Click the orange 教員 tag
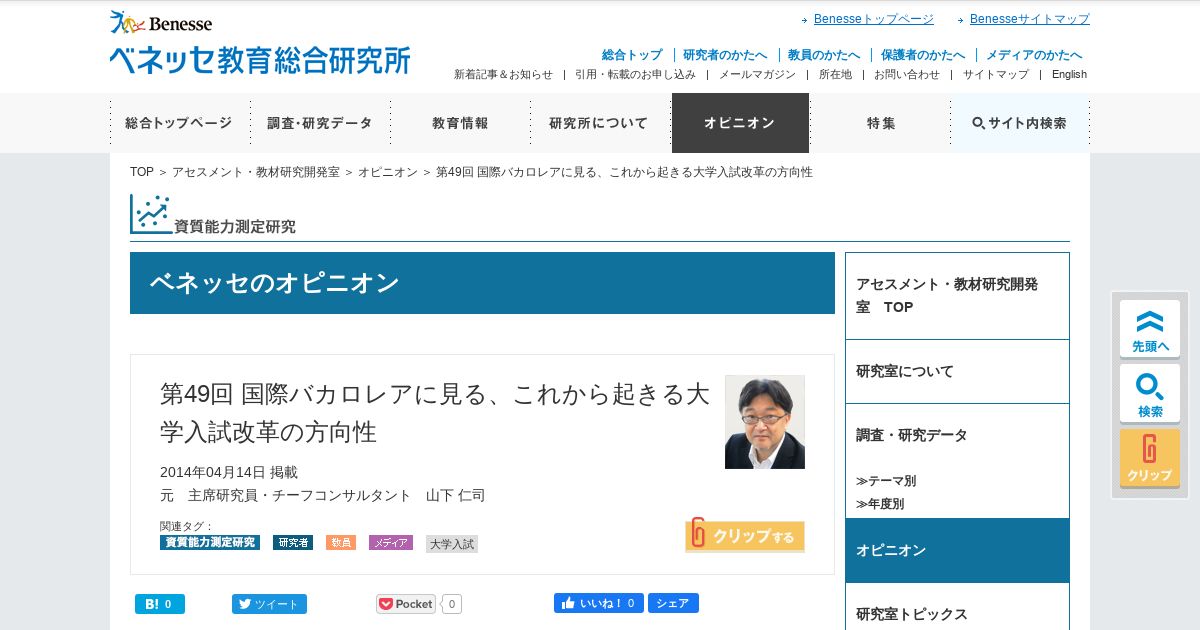 341,542
